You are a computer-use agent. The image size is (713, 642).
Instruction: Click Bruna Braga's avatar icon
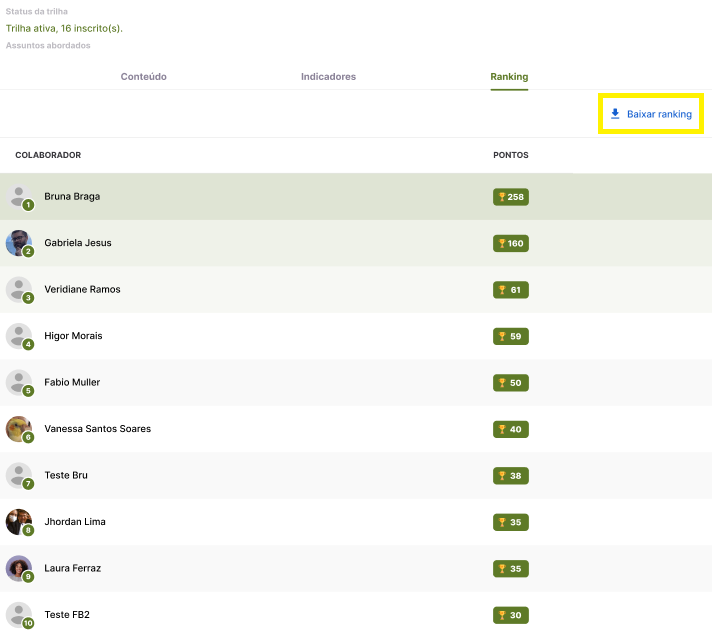(19, 197)
